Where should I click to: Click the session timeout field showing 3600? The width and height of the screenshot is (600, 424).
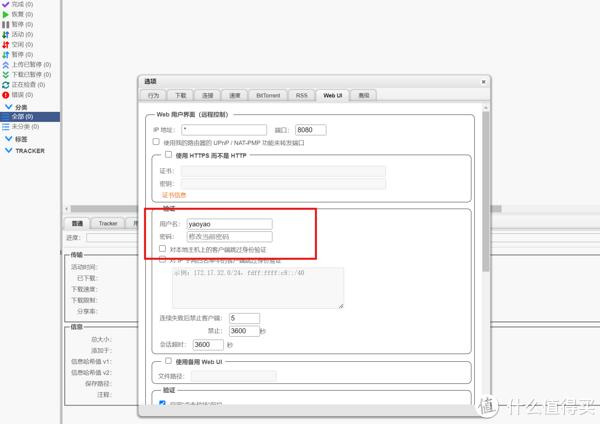208,344
